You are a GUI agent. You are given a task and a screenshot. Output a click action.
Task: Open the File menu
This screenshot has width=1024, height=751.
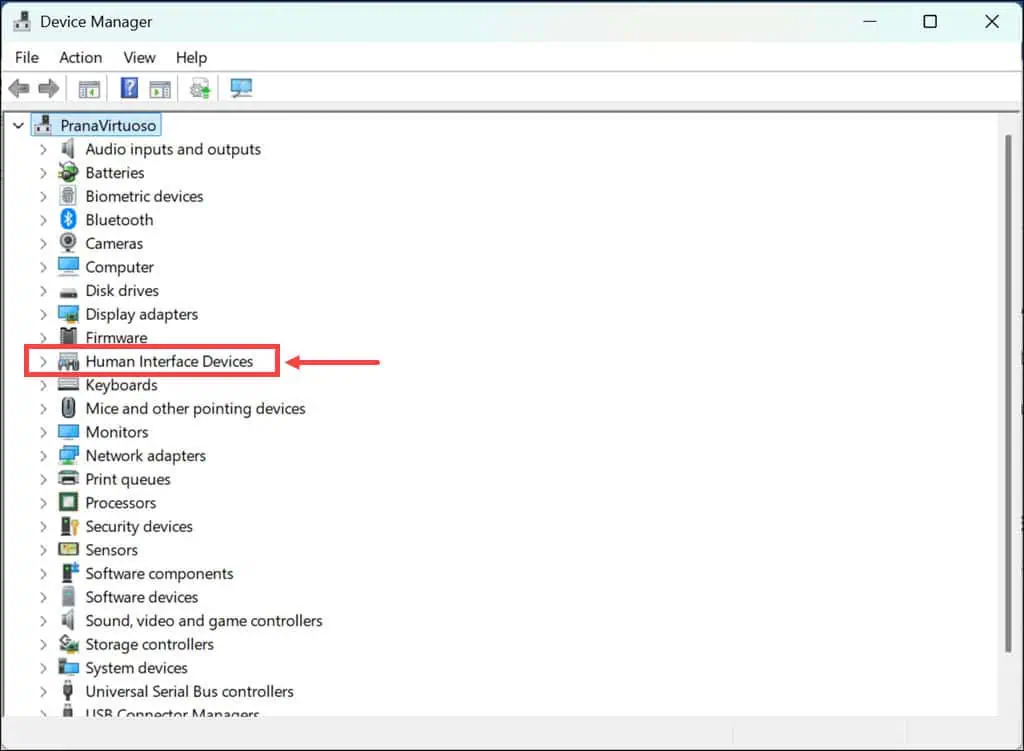coord(27,57)
